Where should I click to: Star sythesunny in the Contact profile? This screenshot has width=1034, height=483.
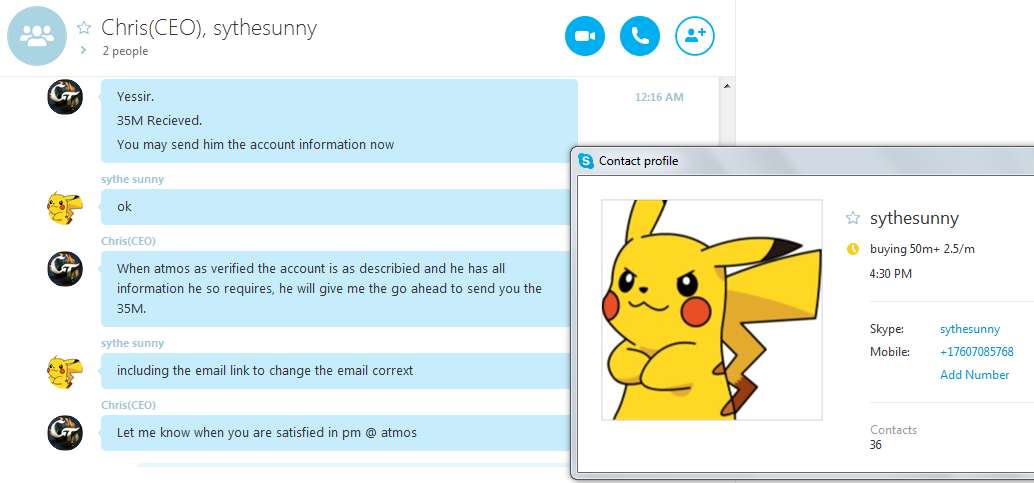853,218
